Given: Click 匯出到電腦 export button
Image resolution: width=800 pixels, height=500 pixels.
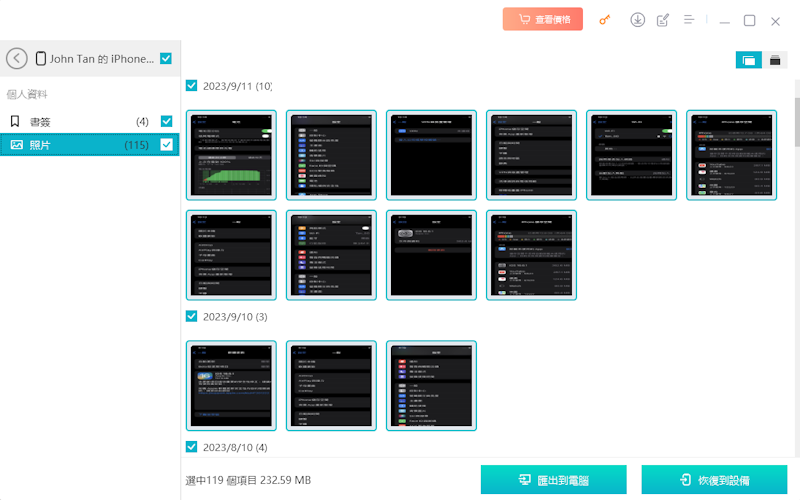Looking at the screenshot, I should (554, 480).
